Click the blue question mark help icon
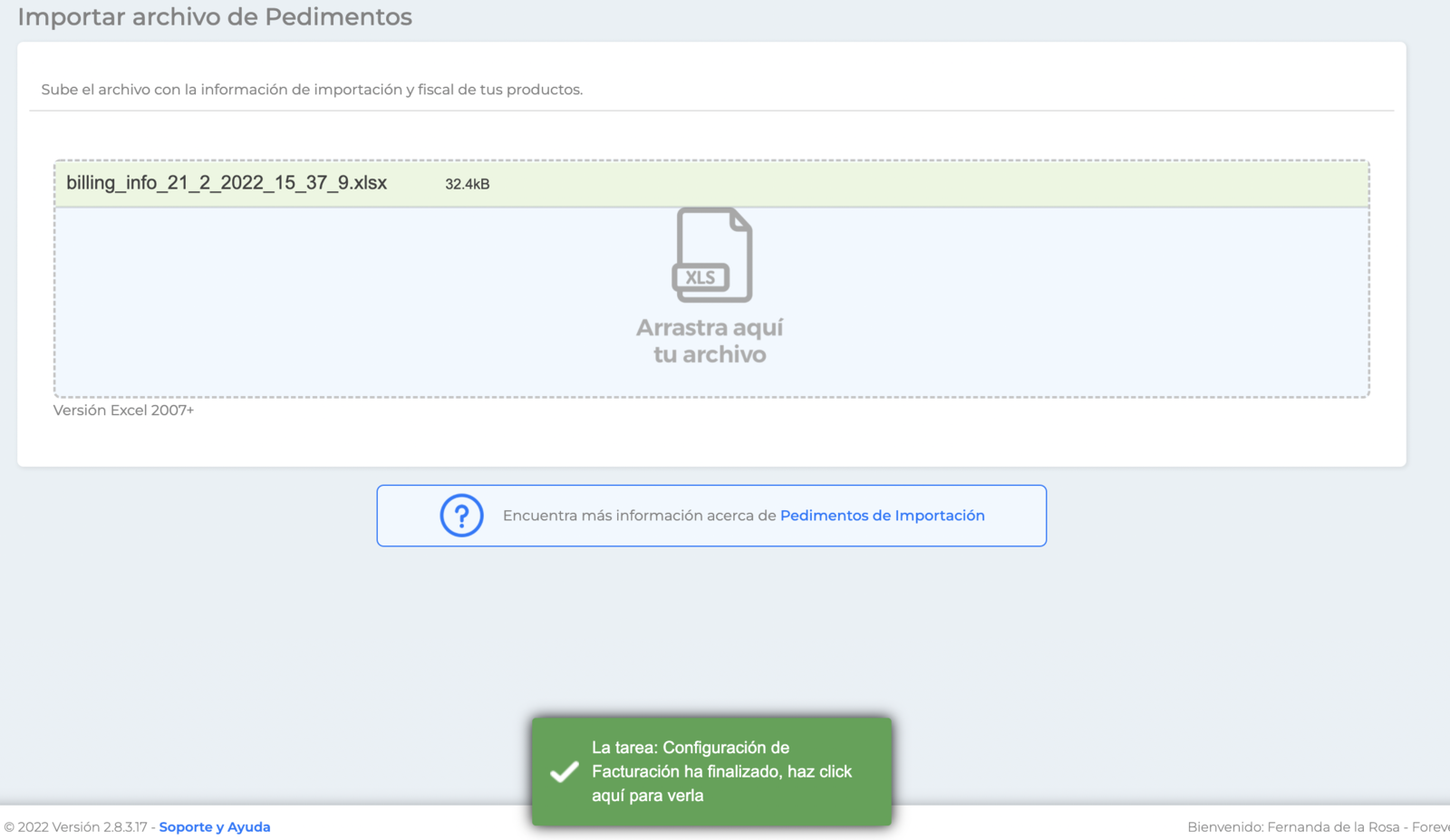This screenshot has width=1450, height=840. [461, 516]
